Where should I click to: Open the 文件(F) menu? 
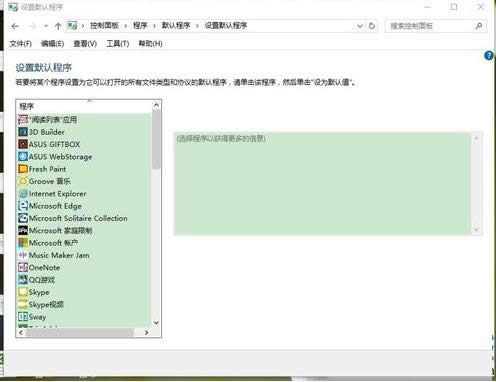pyautogui.click(x=20, y=44)
